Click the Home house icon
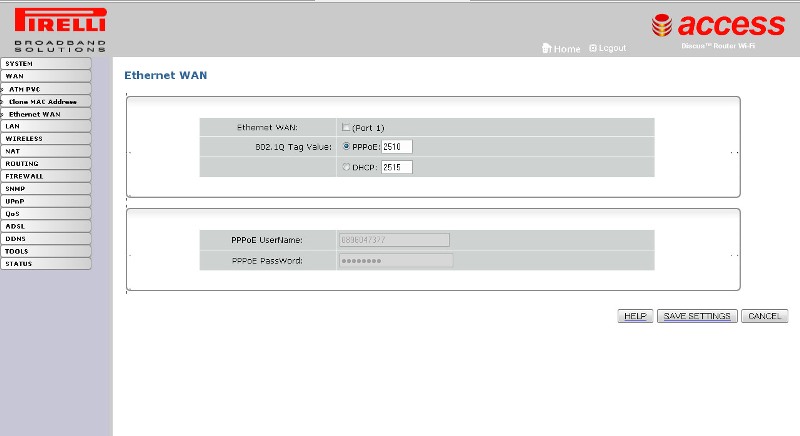800x436 pixels. [x=546, y=48]
